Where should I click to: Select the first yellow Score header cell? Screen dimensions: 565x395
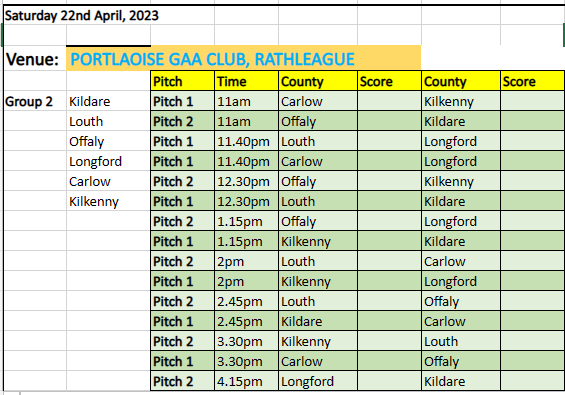coord(389,81)
